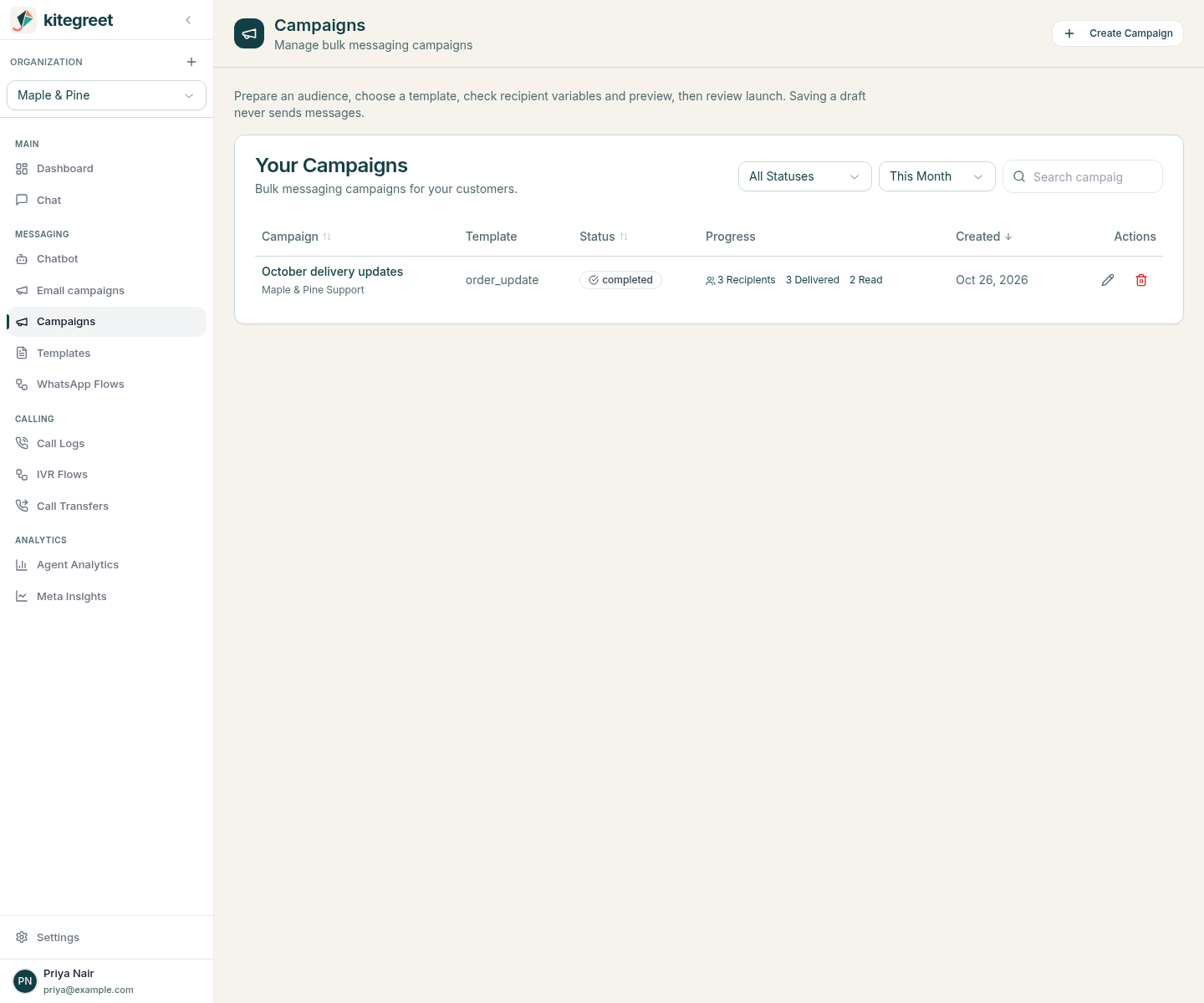Click the recipients people icon in Progress
This screenshot has height=1003, width=1204.
click(x=711, y=281)
